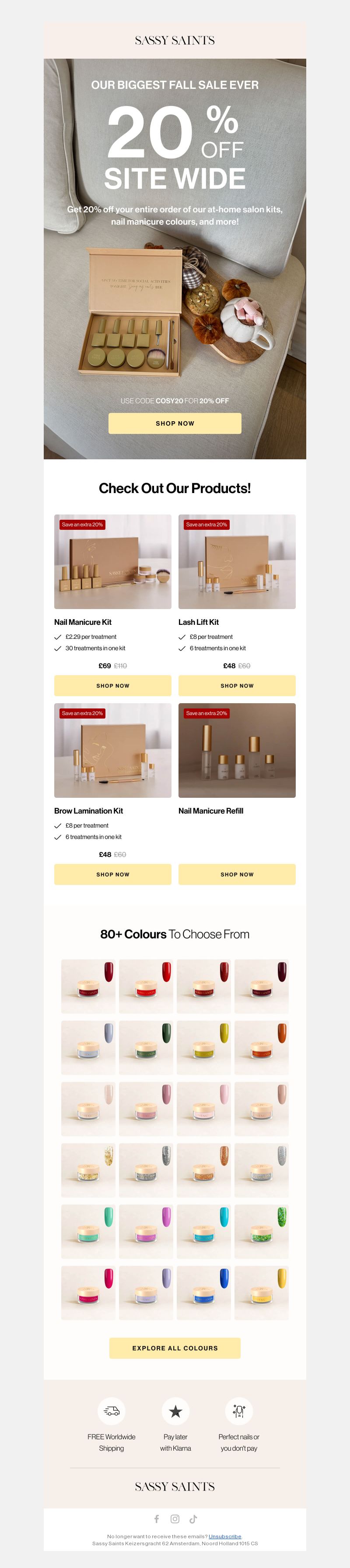
Task: Click the Facebook icon in footer
Action: (157, 1519)
